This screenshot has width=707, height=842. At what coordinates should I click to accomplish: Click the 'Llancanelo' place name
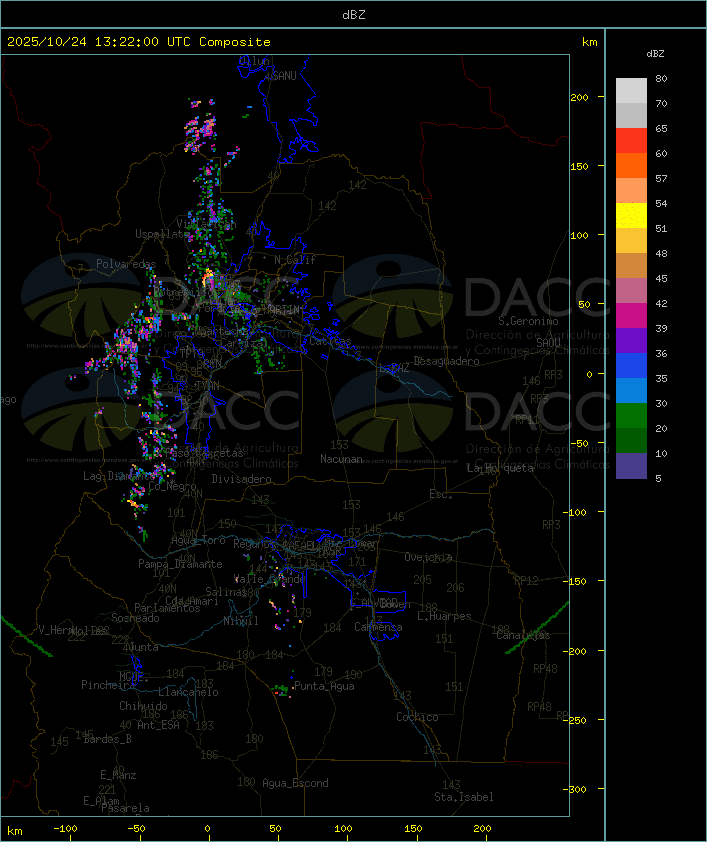(x=188, y=692)
